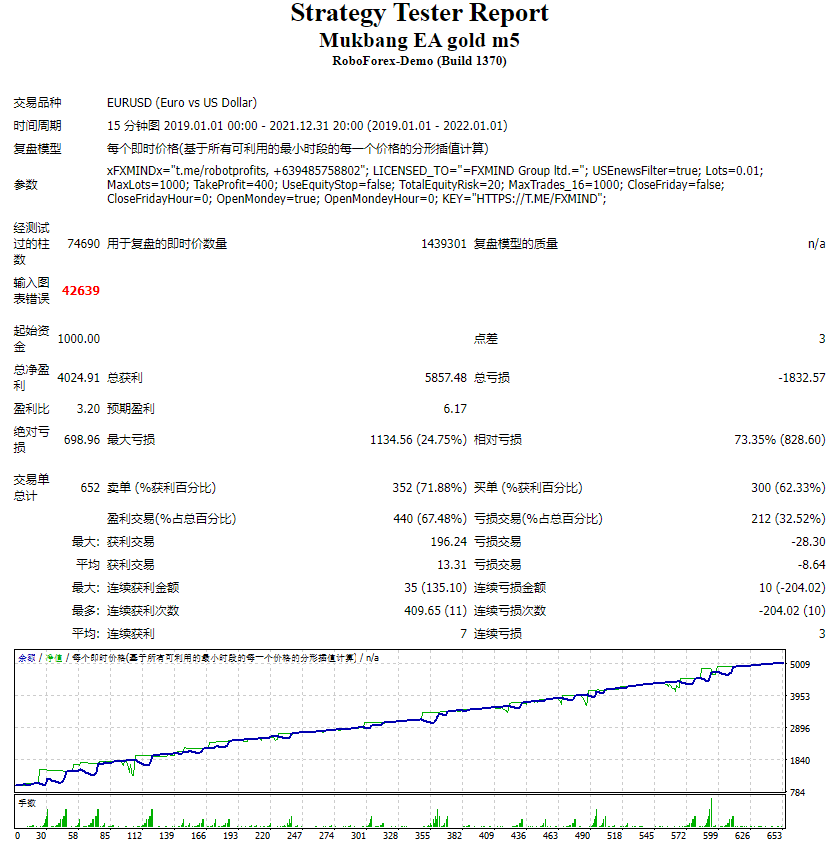Click the x-axis tick label 355
This screenshot has height=841, width=835.
(423, 836)
